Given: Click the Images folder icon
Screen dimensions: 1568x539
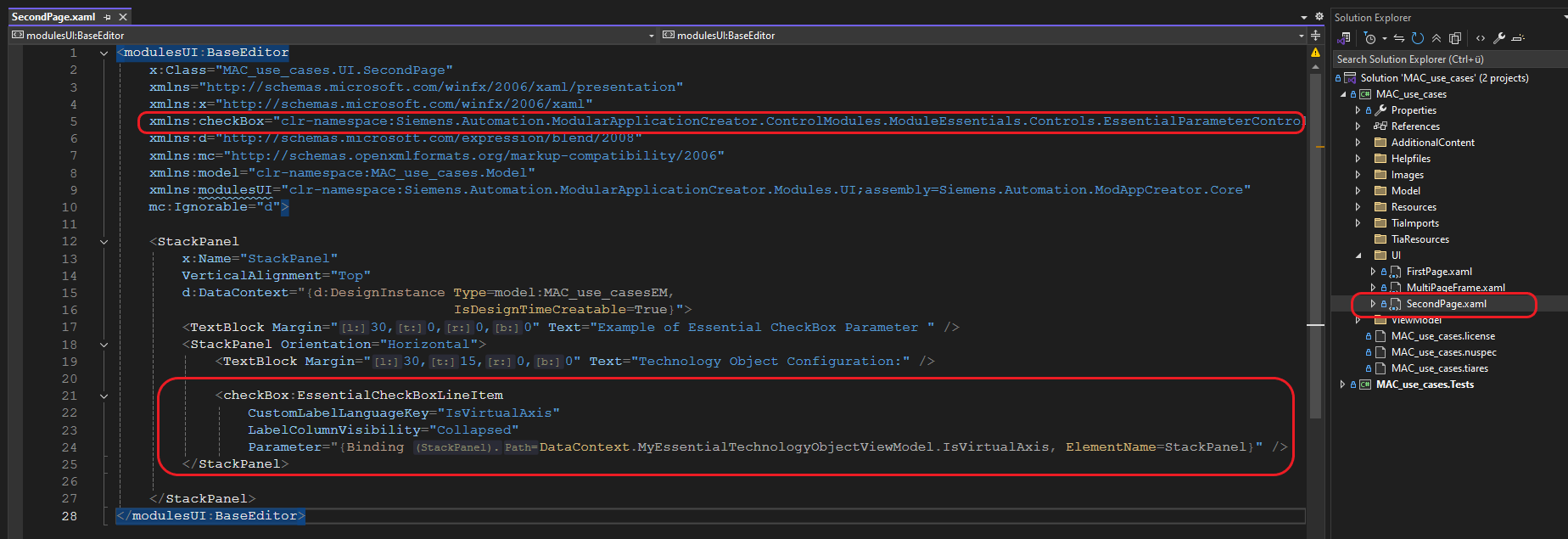Looking at the screenshot, I should coord(1380,175).
